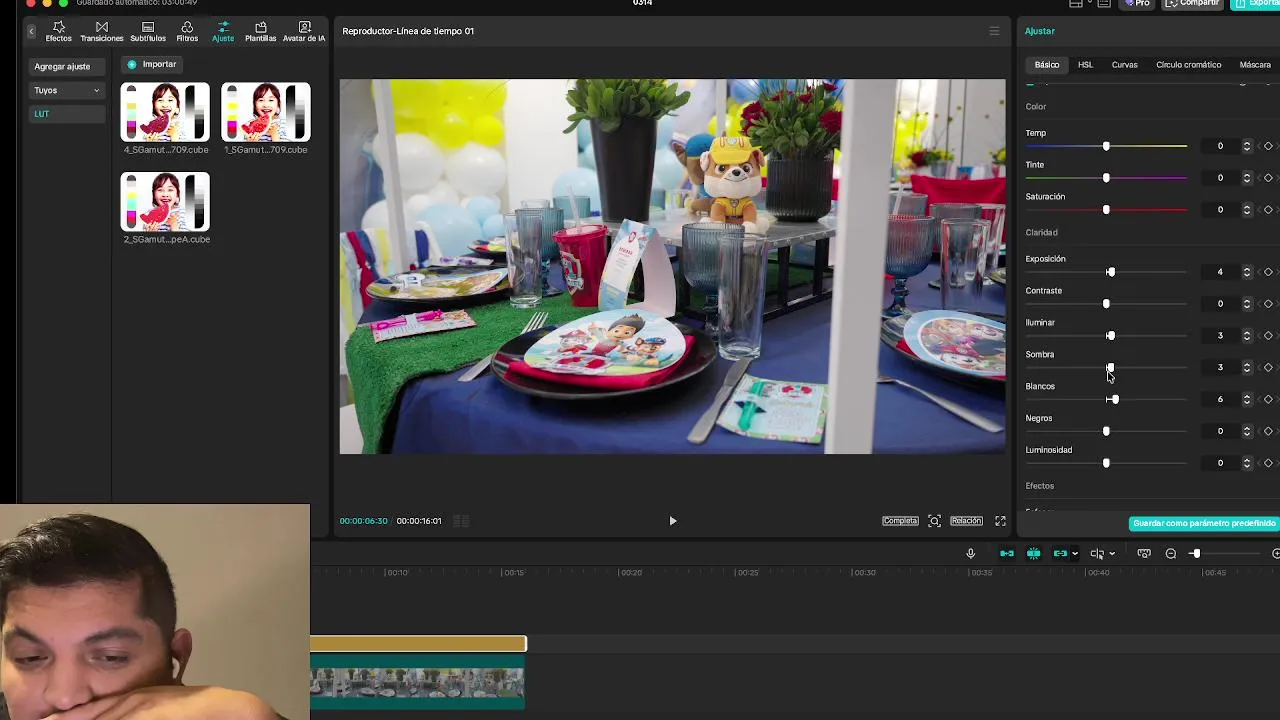
Task: Open the Avatar de IA panel
Action: [x=304, y=31]
